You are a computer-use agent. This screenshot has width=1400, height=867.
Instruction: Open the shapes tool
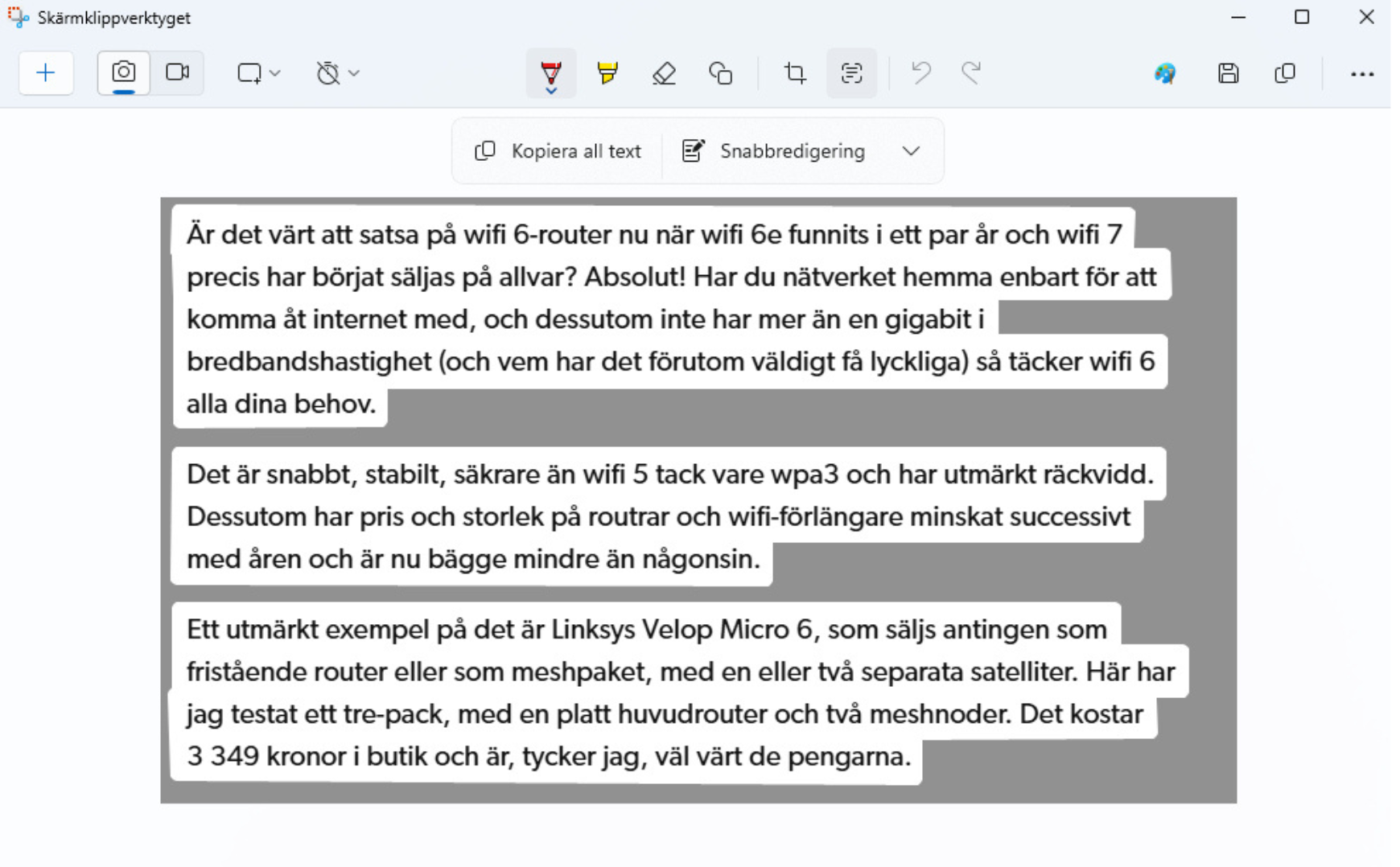coord(720,73)
